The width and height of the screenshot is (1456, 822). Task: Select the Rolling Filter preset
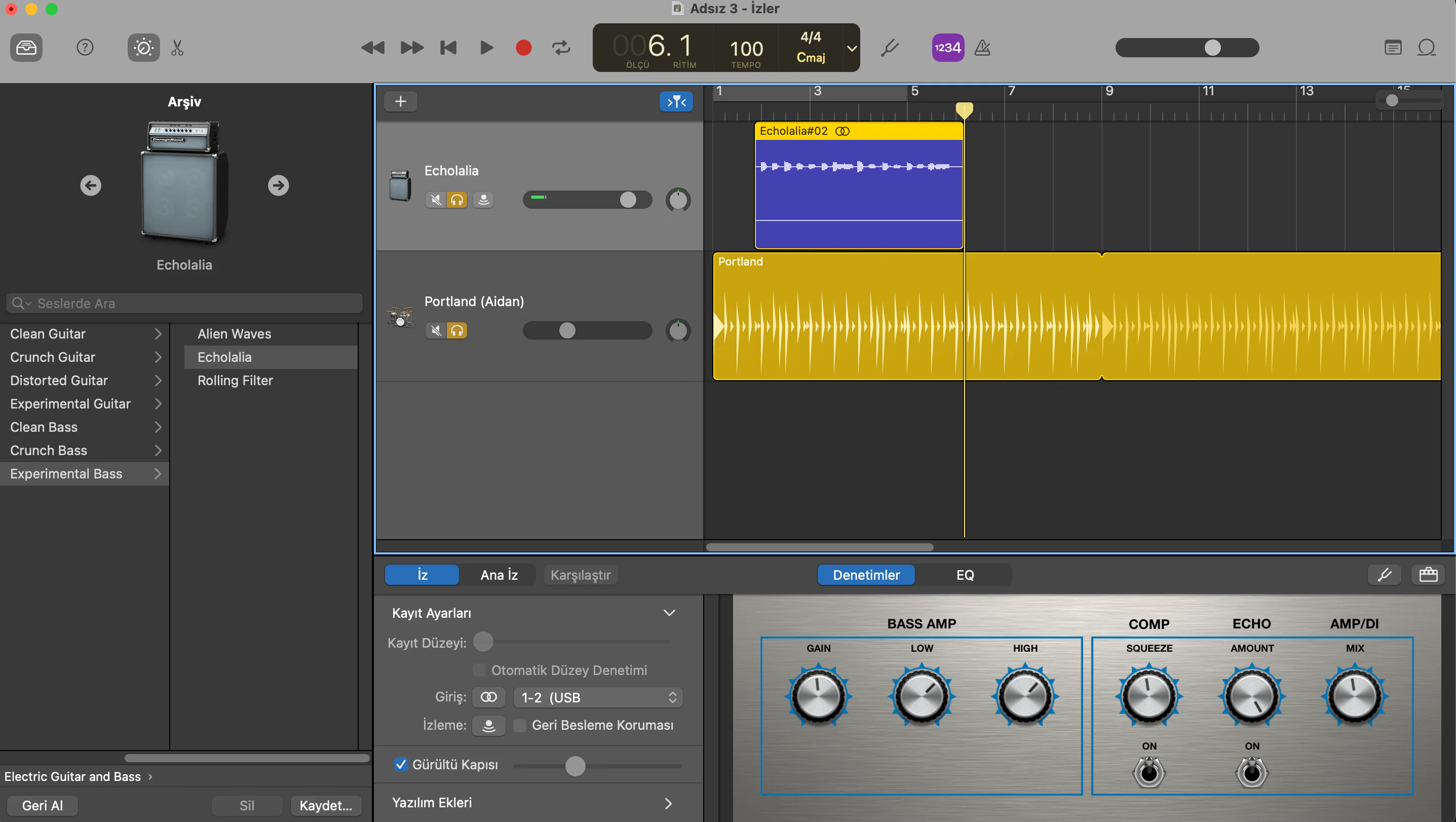235,380
